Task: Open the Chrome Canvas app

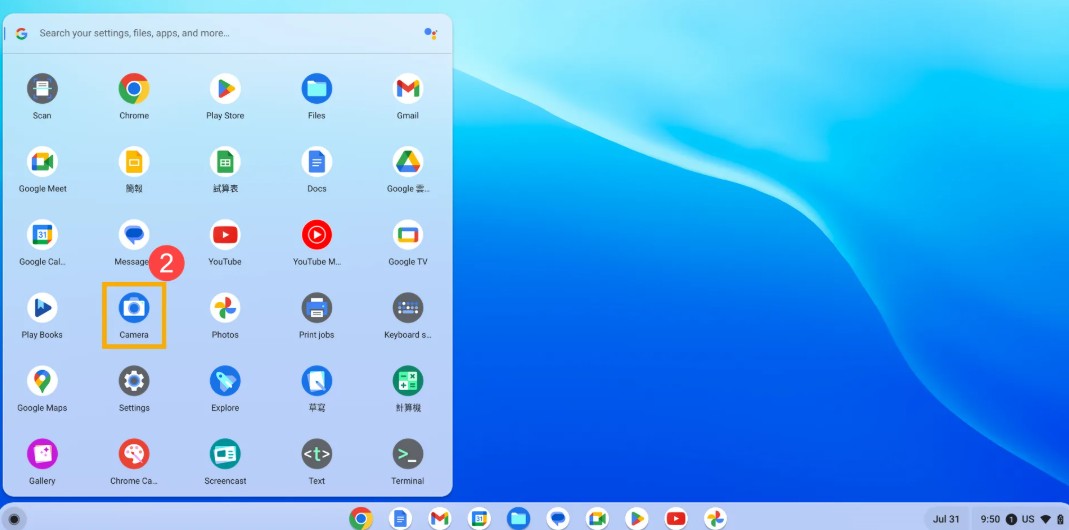Action: click(134, 454)
